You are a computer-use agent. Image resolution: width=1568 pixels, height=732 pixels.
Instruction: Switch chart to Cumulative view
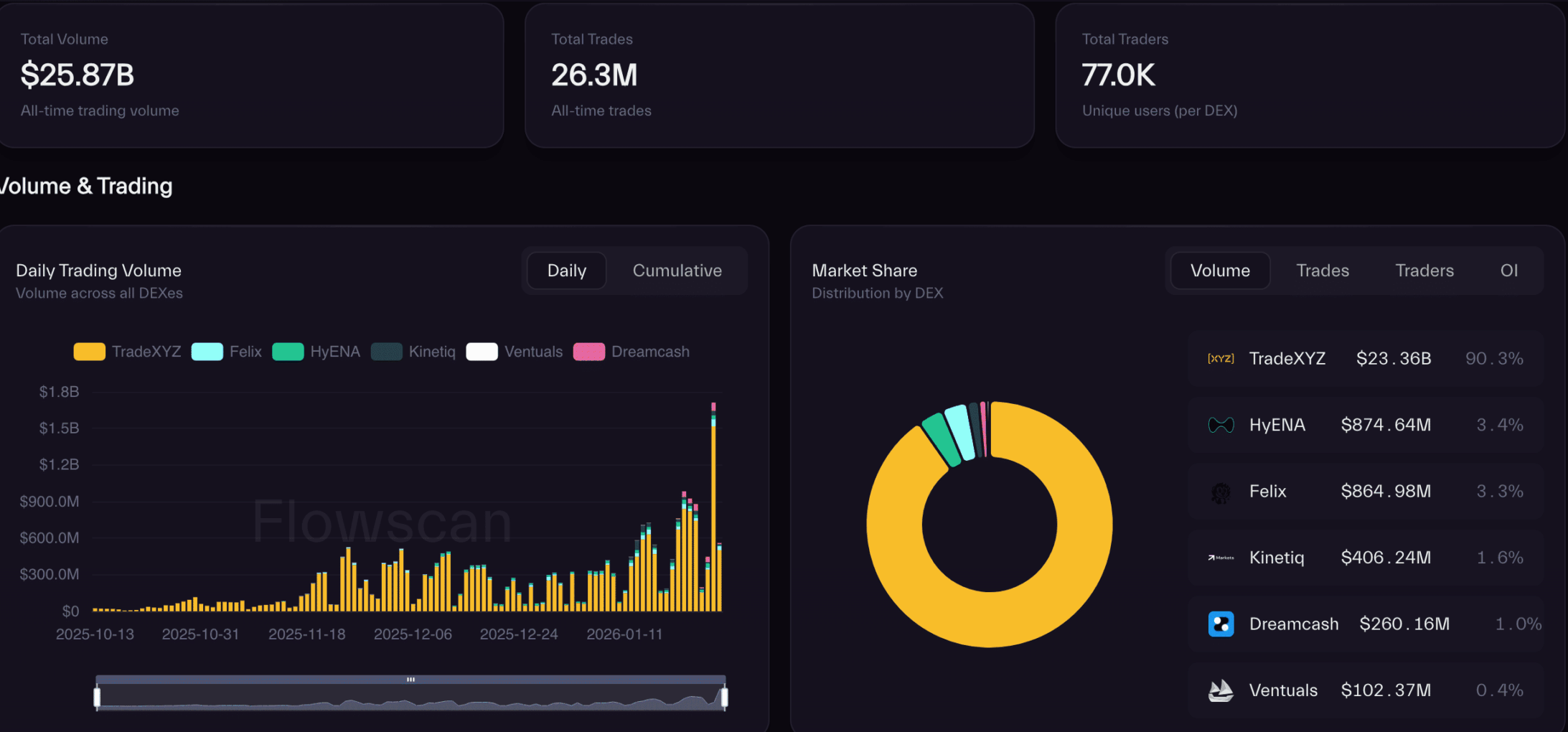[x=677, y=271]
